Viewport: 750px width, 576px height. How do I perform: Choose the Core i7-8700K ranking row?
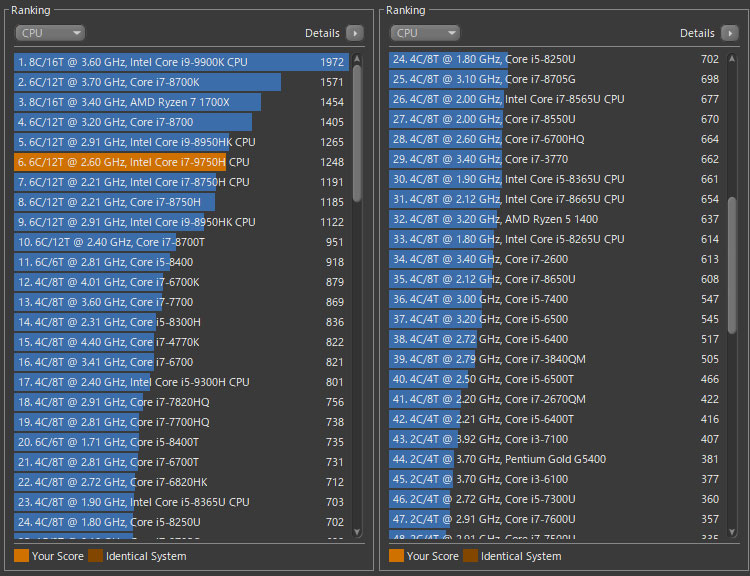(180, 82)
